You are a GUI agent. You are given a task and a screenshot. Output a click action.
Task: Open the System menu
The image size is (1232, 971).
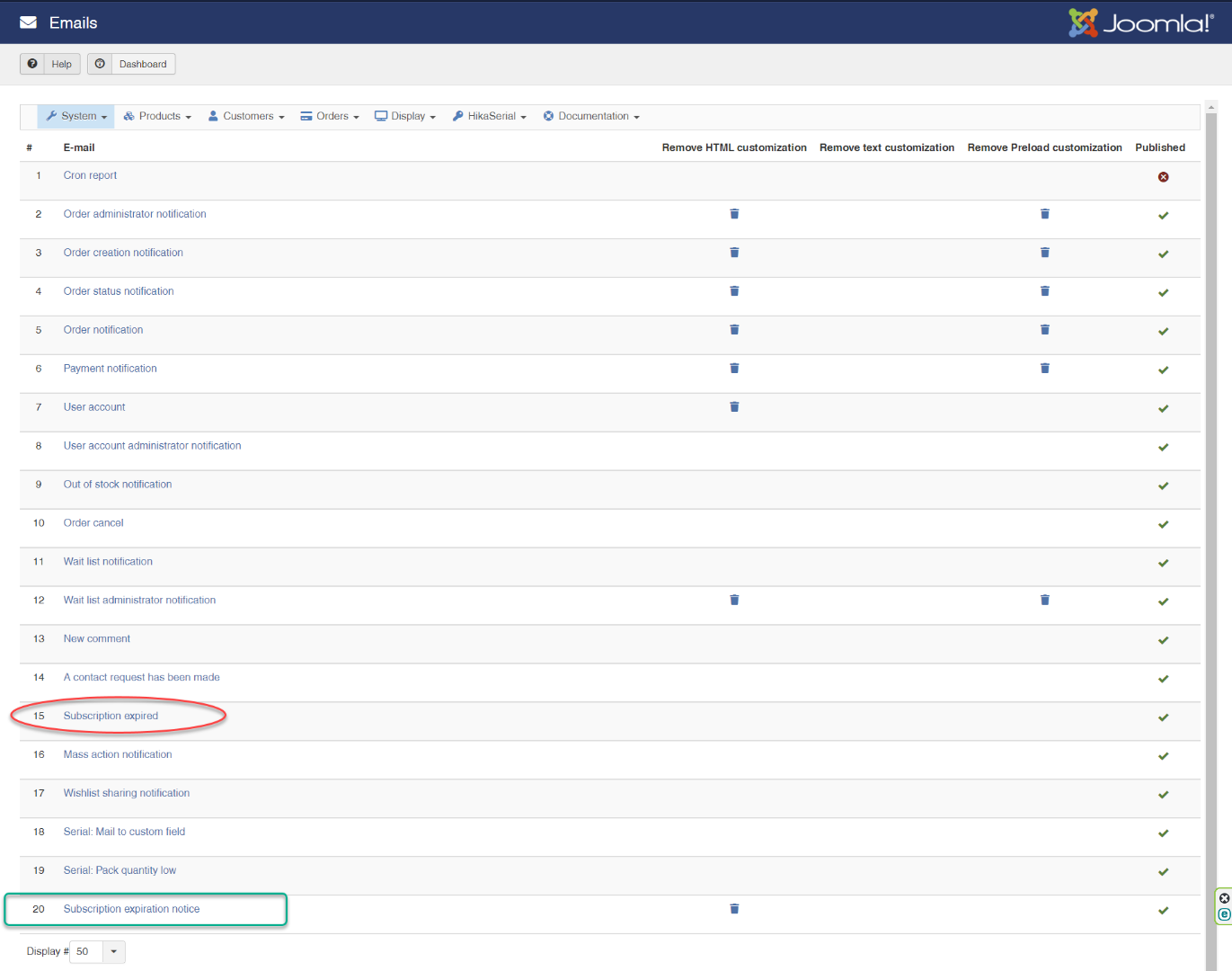(76, 116)
